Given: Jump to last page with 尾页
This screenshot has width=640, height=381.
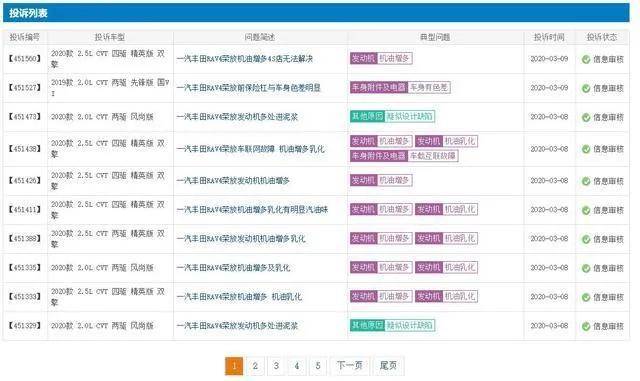Looking at the screenshot, I should [x=388, y=366].
